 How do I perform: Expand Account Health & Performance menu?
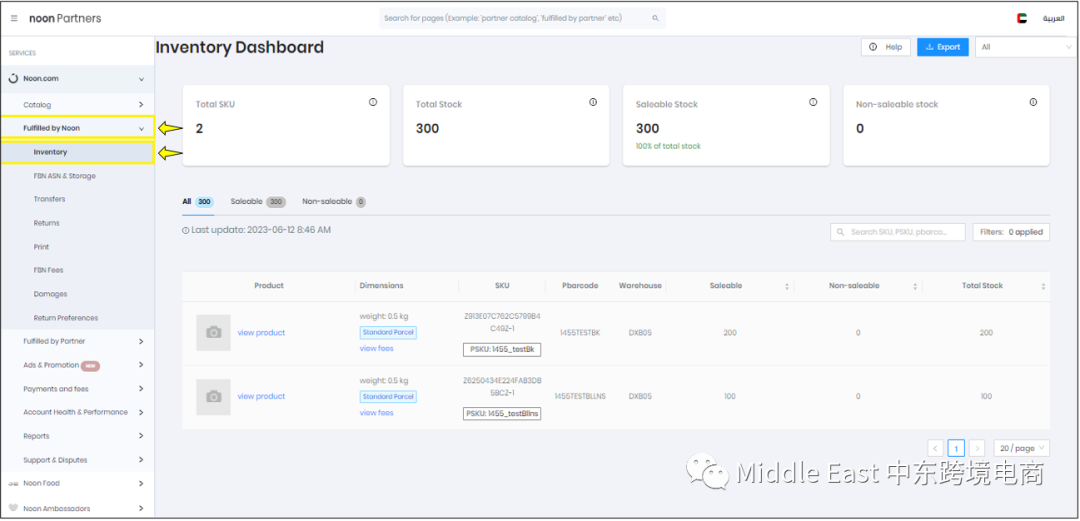point(141,412)
